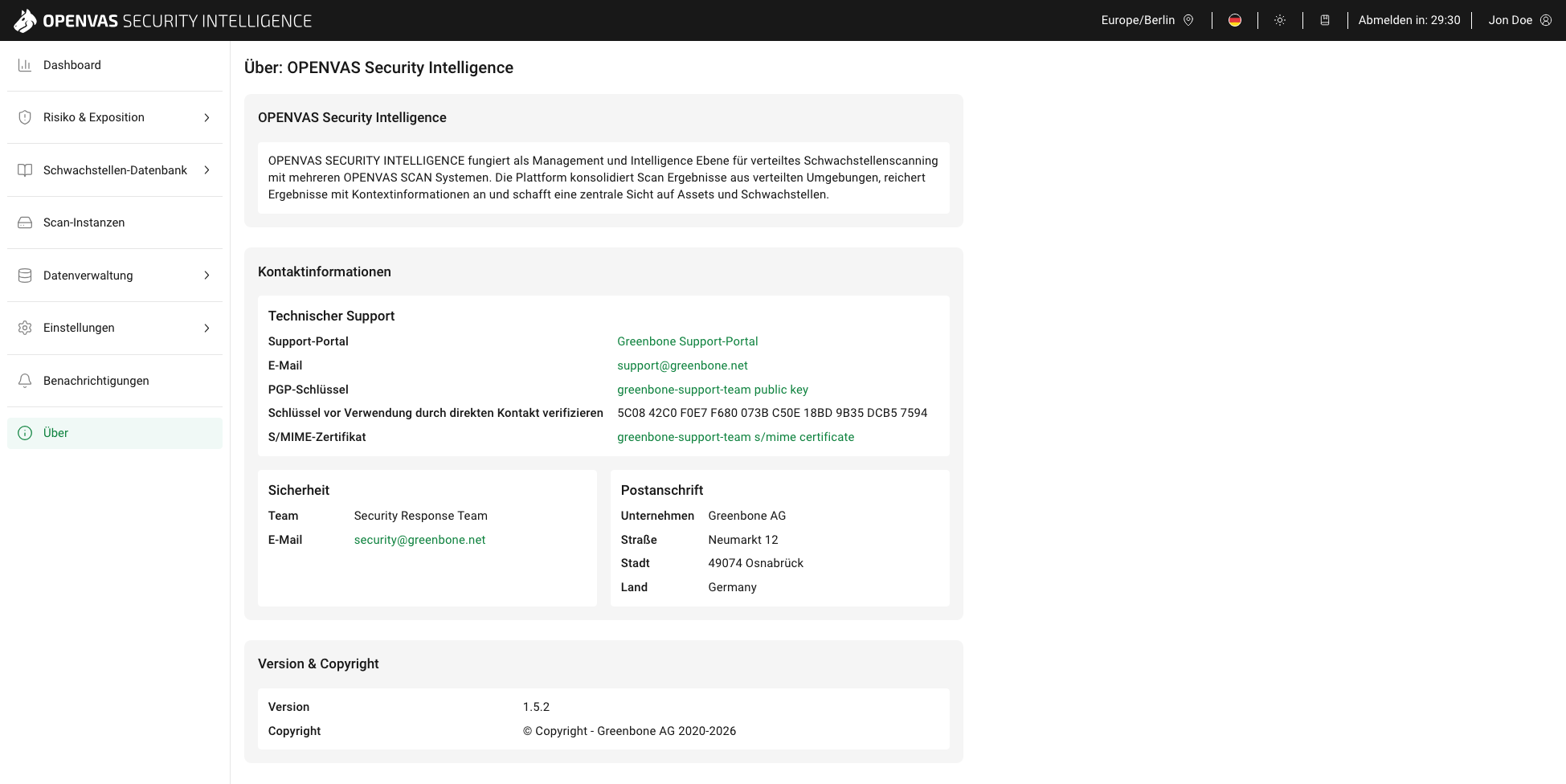Click the info icon next to Über

pos(25,433)
